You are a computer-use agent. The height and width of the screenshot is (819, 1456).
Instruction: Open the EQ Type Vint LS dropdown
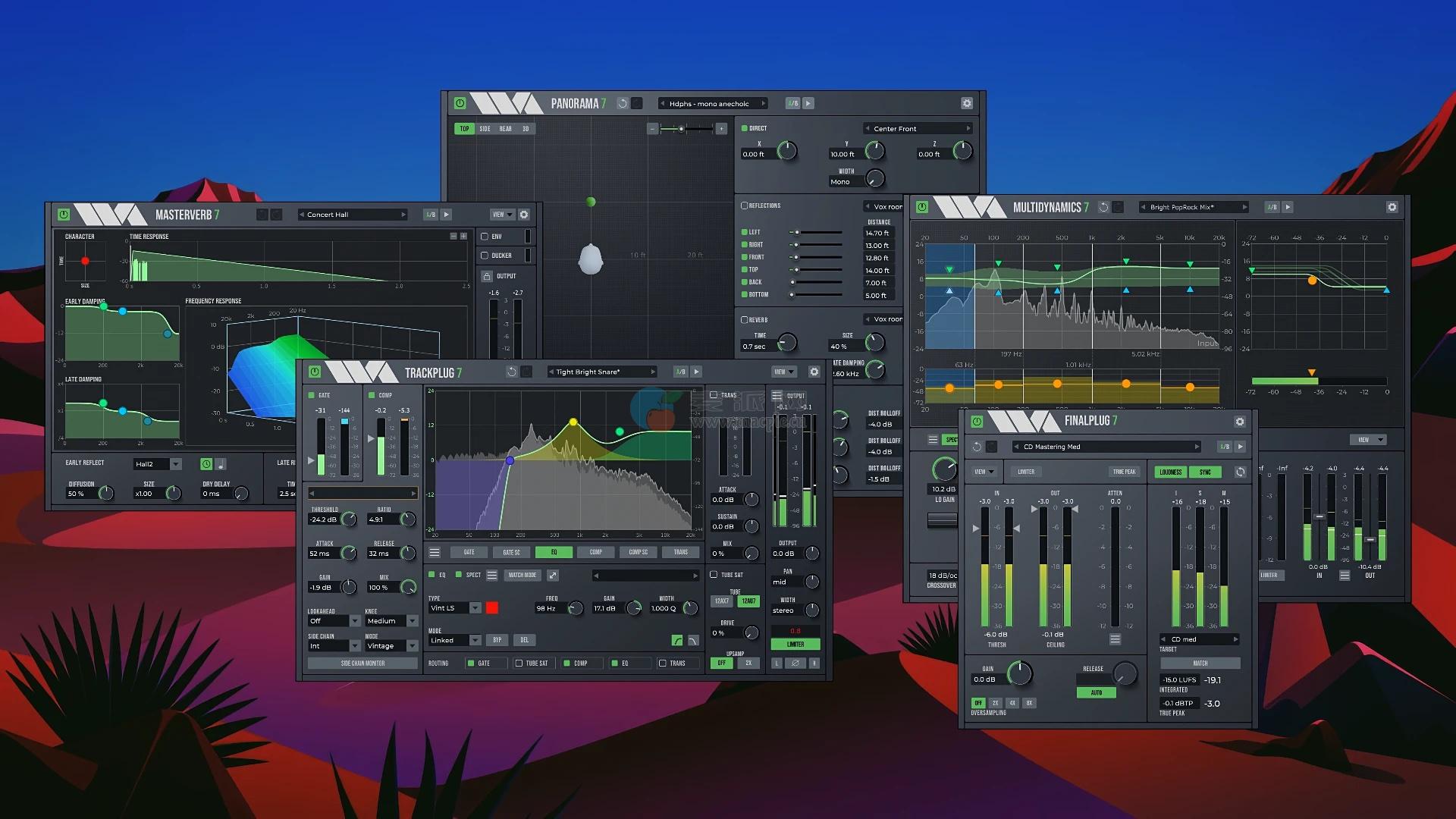(x=475, y=608)
